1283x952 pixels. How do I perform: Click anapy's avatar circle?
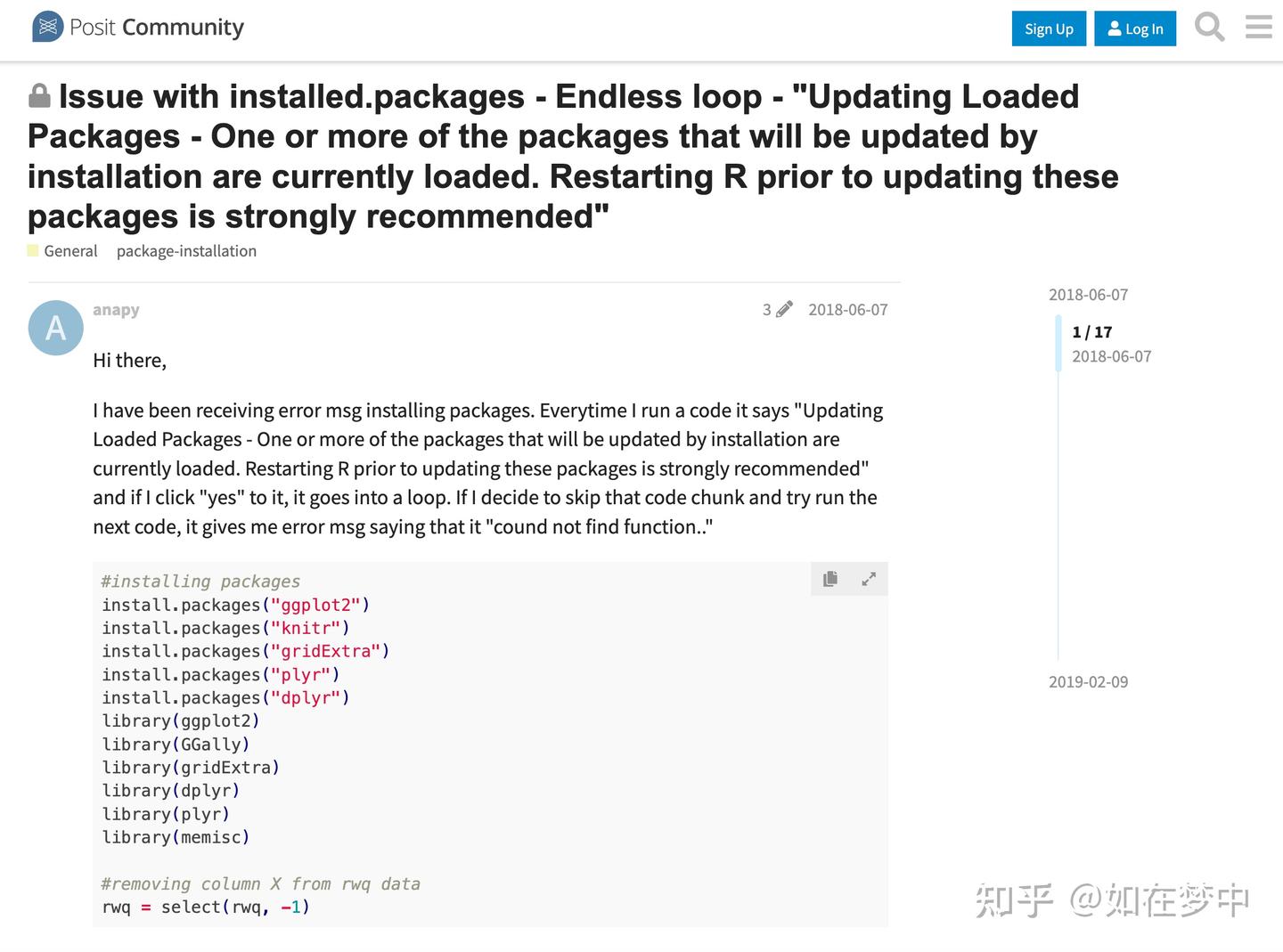click(x=55, y=328)
